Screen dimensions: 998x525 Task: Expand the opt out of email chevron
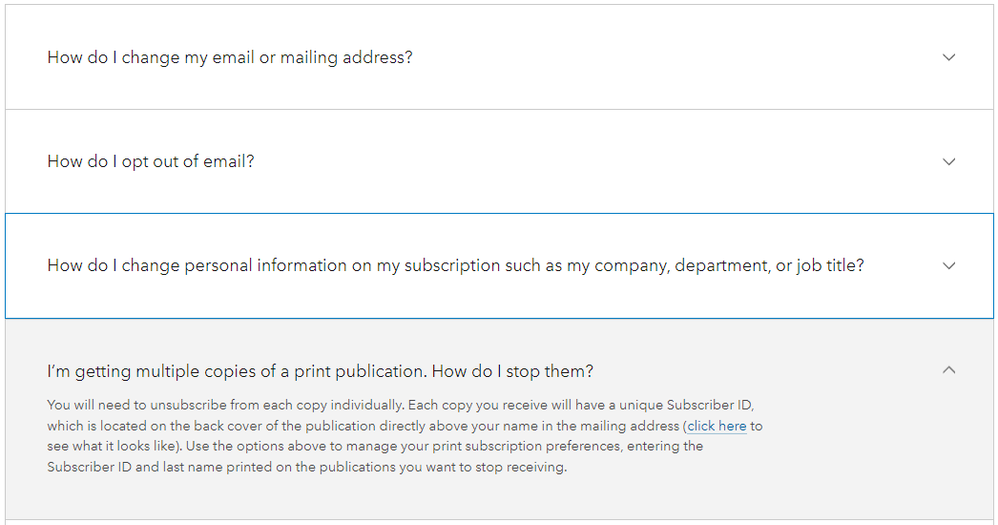pos(949,161)
